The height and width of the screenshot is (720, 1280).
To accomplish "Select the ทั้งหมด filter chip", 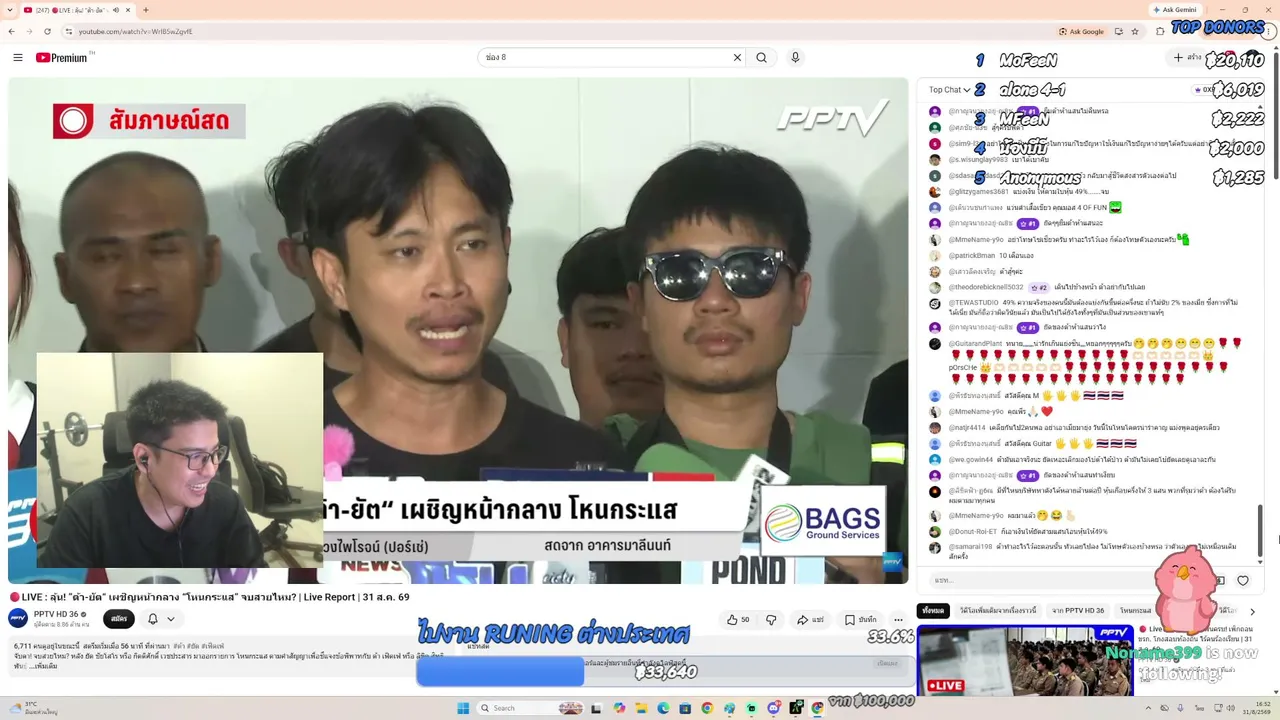I will pyautogui.click(x=933, y=610).
